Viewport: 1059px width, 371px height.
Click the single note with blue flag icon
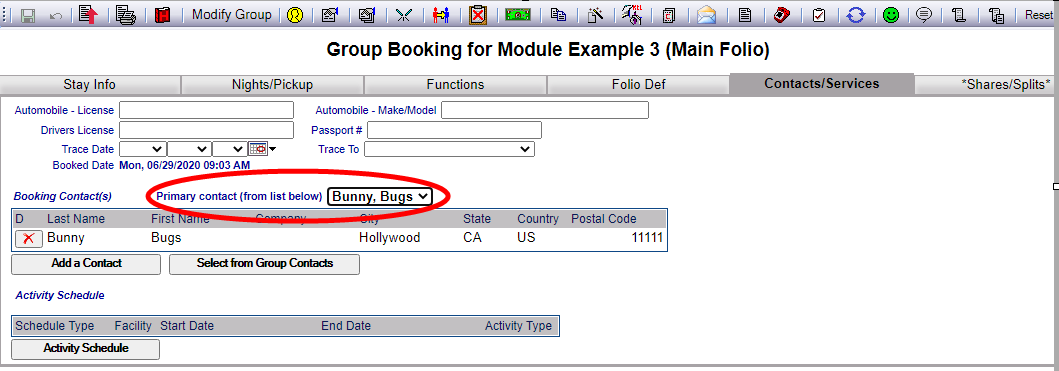click(330, 15)
